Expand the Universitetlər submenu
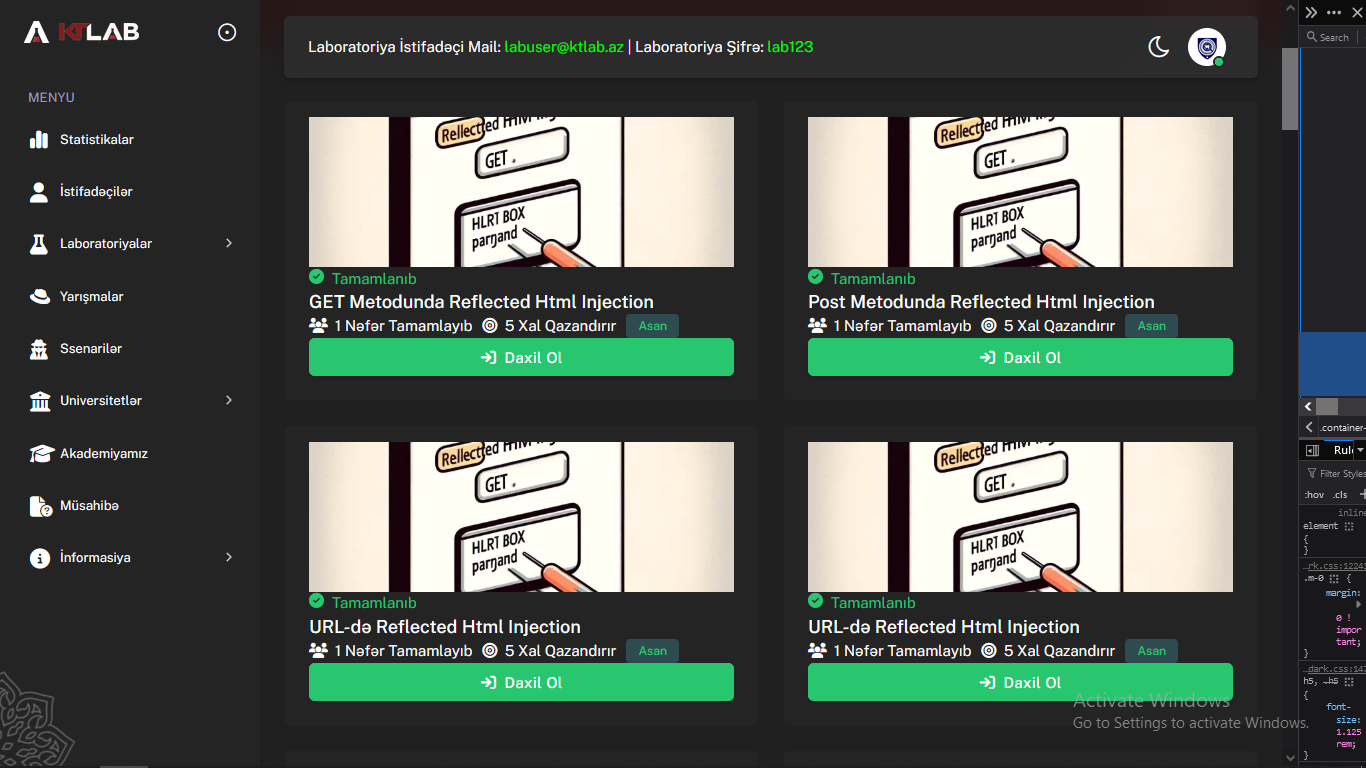This screenshot has width=1366, height=768. (x=229, y=400)
